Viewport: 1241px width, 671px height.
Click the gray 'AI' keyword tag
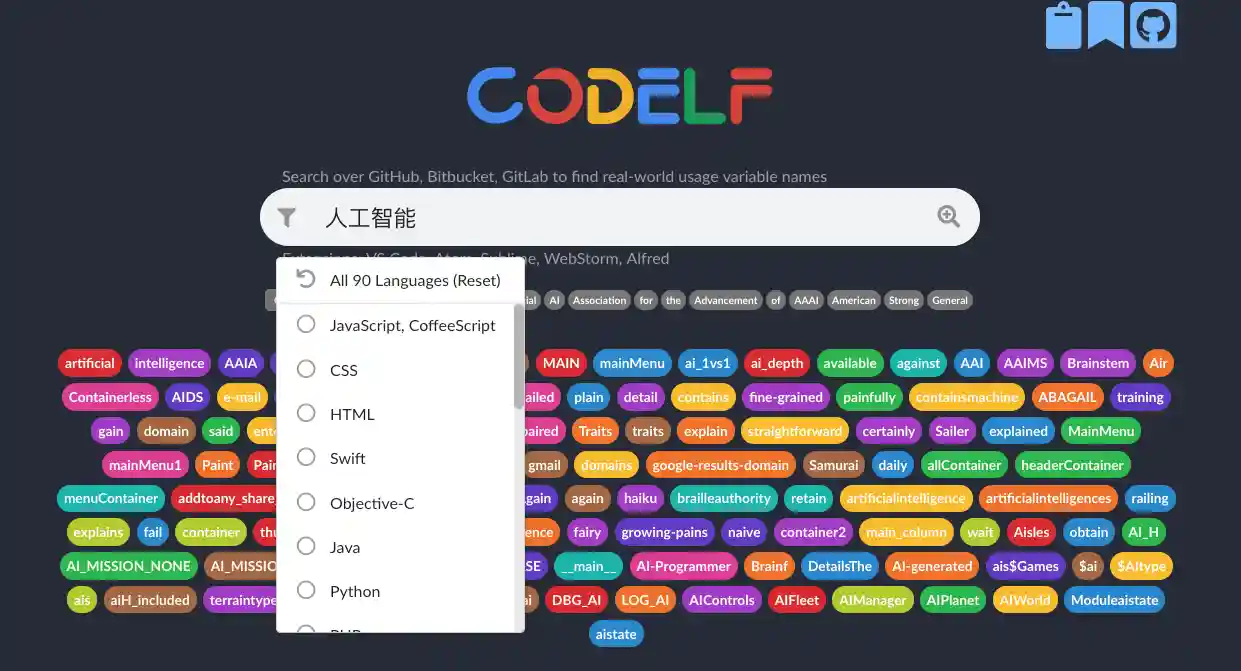(x=555, y=300)
